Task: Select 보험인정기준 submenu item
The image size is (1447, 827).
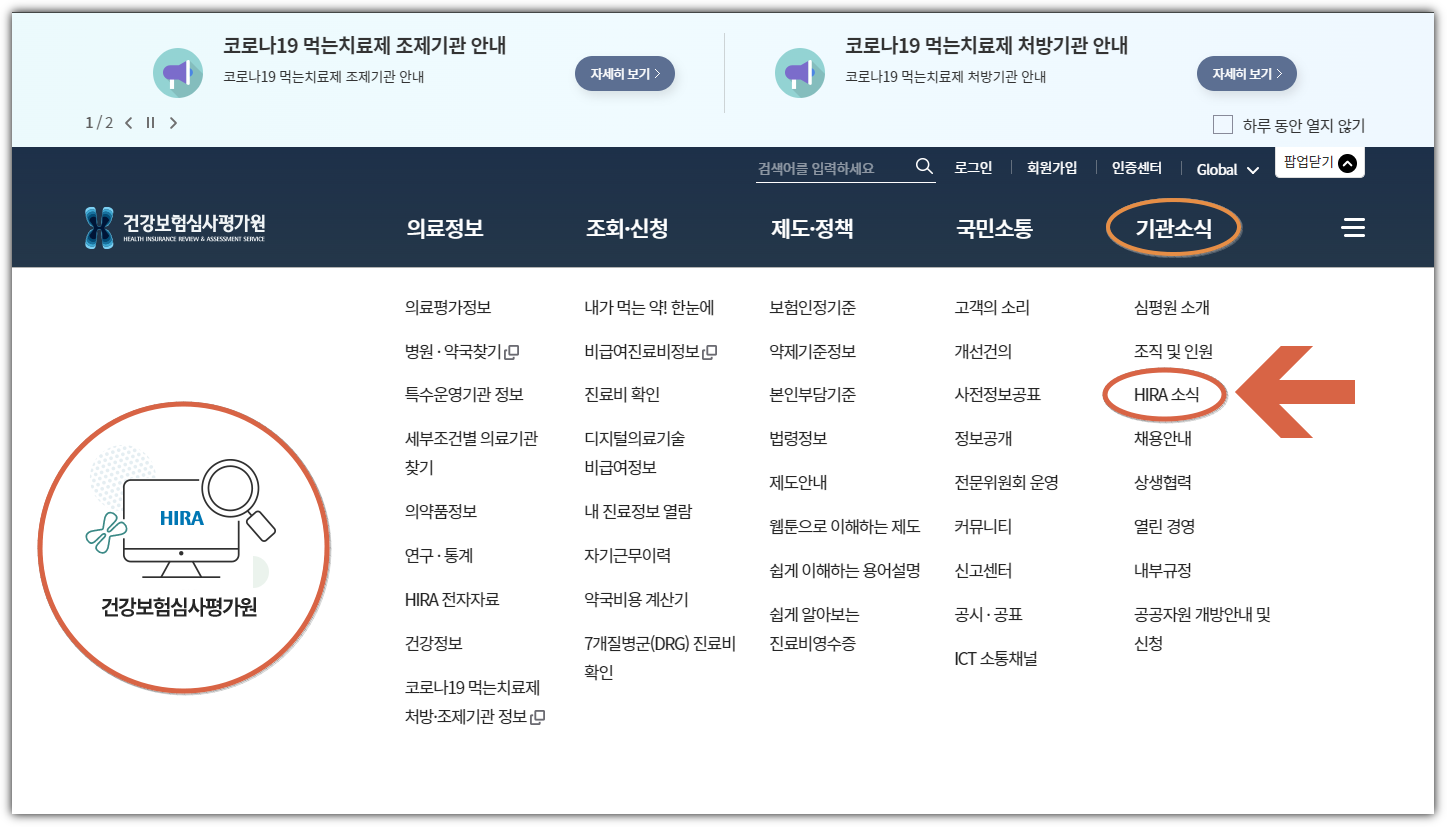Action: coord(812,308)
